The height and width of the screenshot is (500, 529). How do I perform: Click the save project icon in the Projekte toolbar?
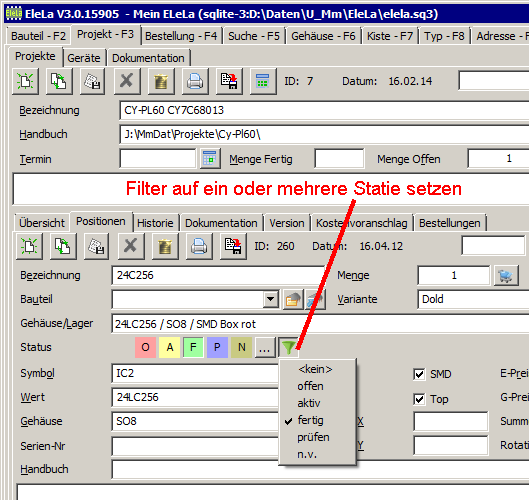92,81
